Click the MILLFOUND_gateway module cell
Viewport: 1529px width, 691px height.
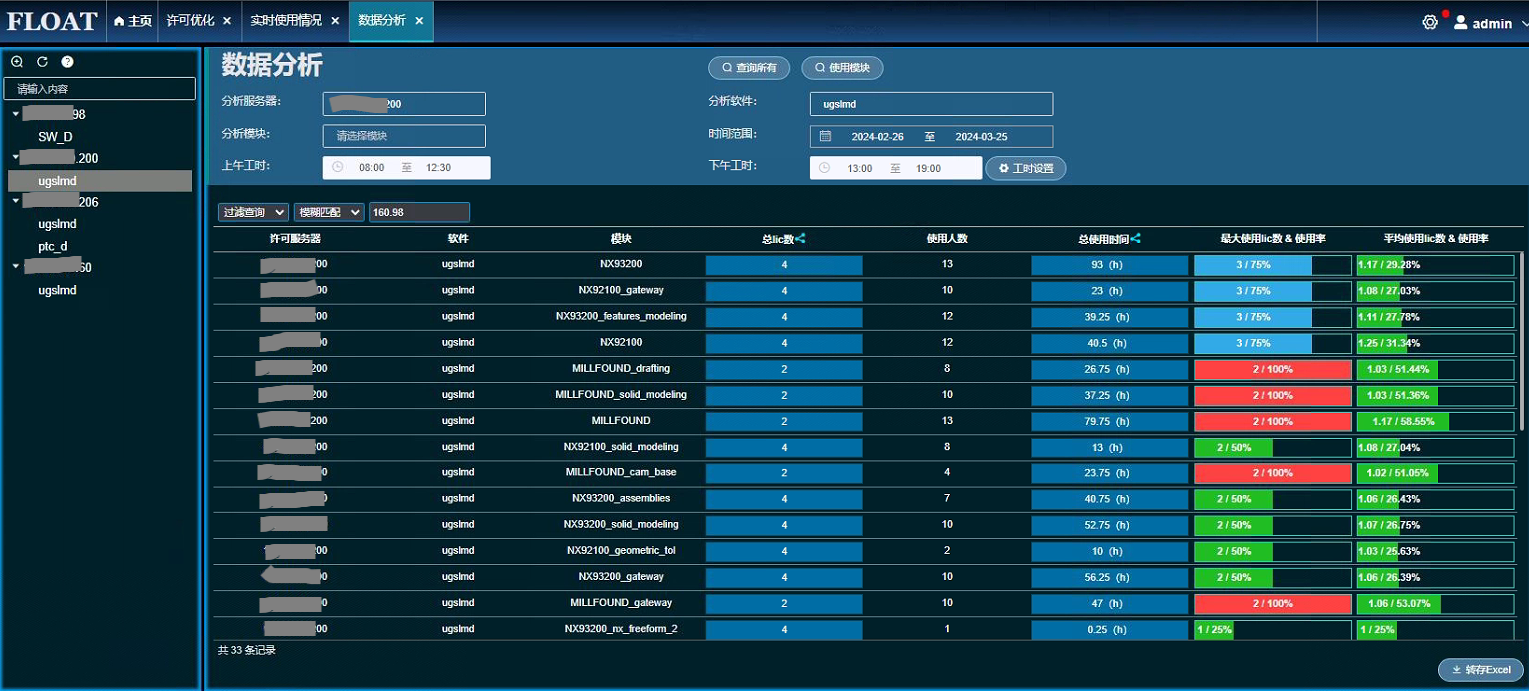(x=621, y=603)
